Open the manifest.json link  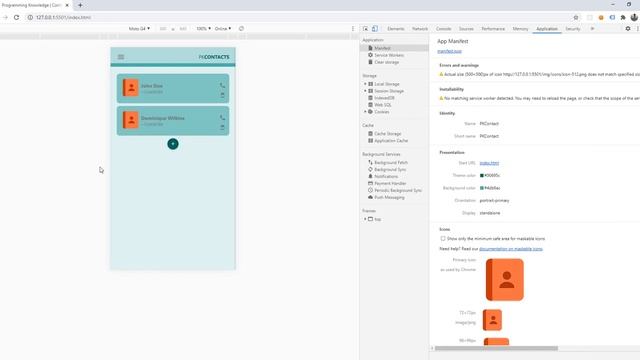pyautogui.click(x=449, y=51)
